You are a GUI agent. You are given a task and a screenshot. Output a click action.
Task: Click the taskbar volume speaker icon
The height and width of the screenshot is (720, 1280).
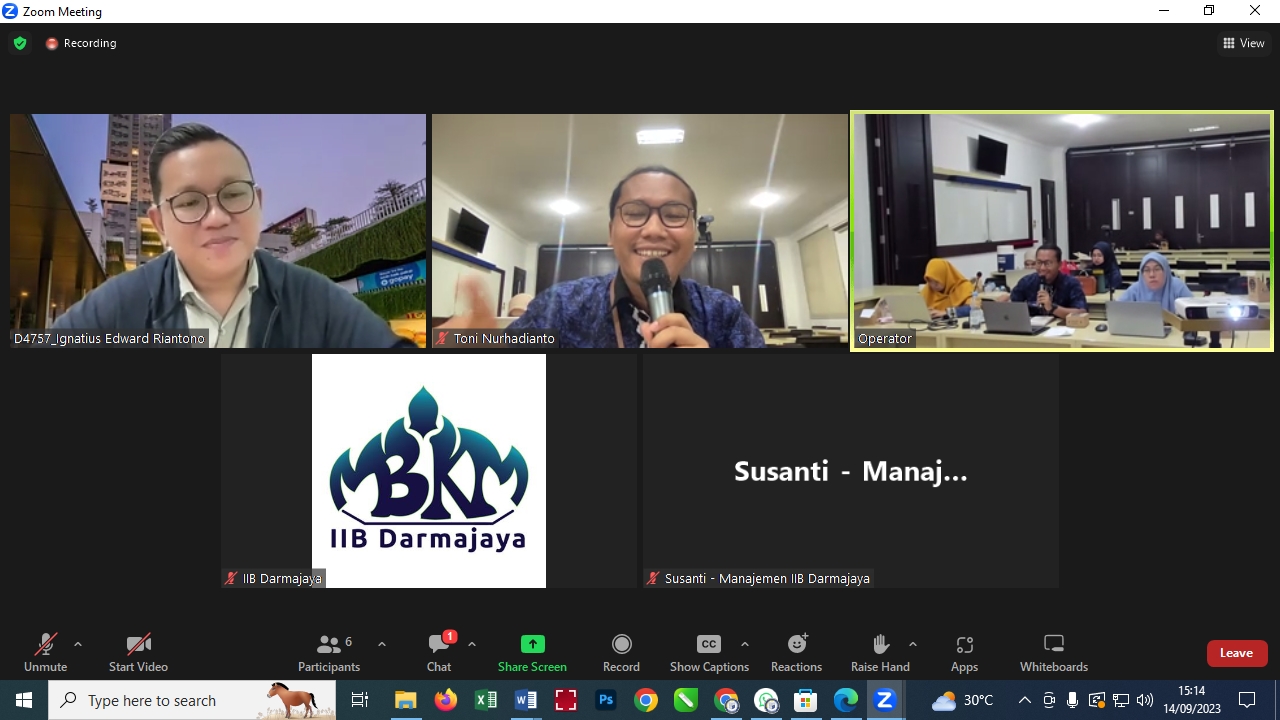coord(1145,700)
